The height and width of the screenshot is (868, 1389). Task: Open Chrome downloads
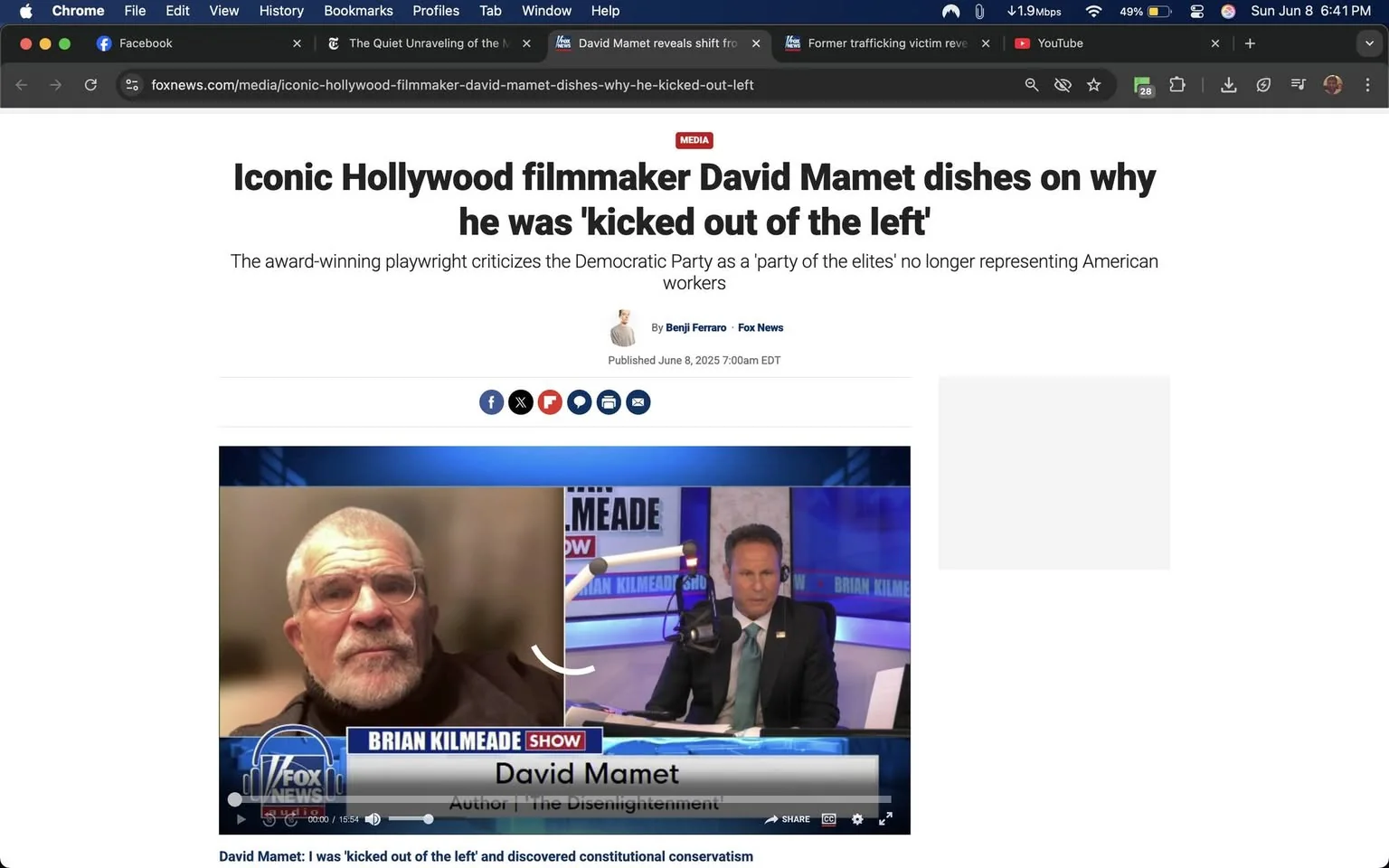coord(1228,85)
